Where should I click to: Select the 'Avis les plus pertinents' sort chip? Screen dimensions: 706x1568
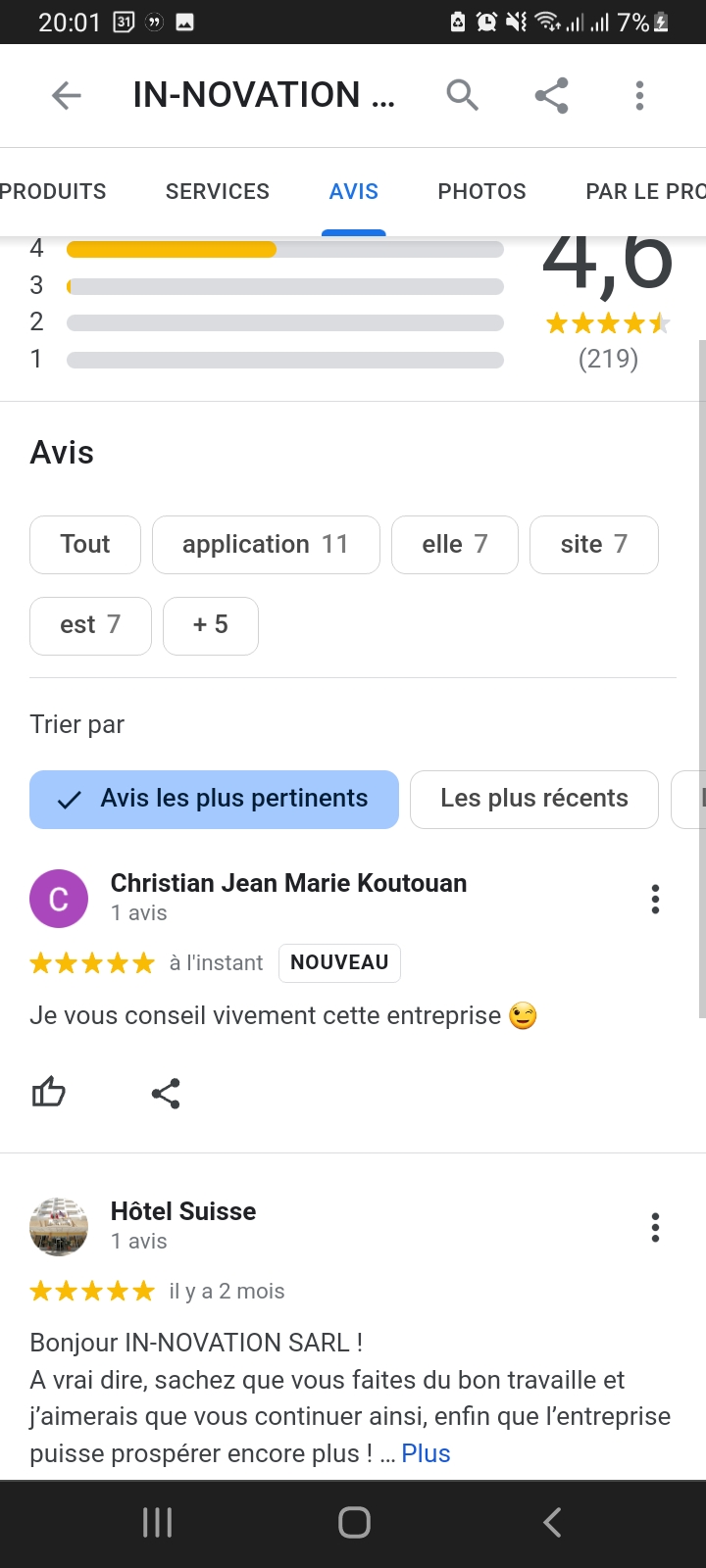pos(214,799)
